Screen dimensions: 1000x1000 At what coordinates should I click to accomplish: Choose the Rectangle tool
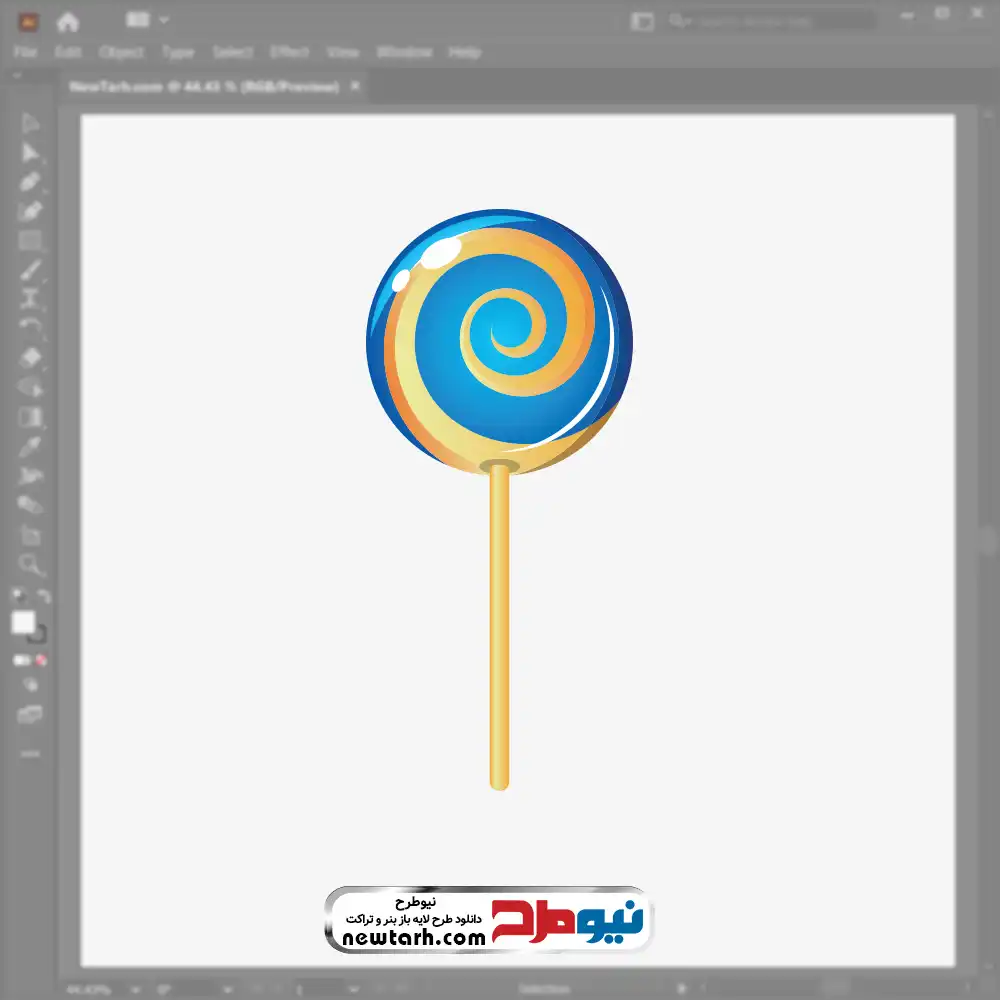(31, 240)
